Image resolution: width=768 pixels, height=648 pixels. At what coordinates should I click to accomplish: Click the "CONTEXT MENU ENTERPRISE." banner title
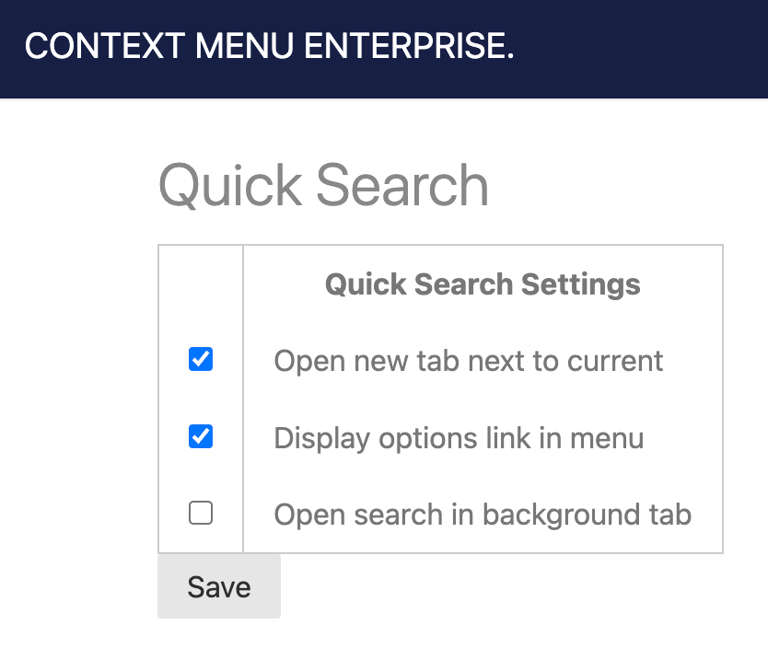269,46
